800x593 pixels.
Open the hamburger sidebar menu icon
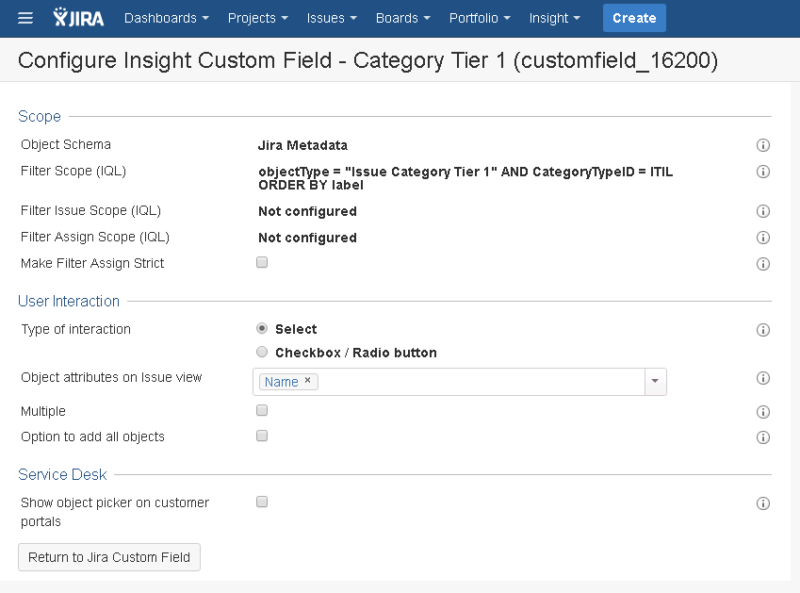[26, 18]
